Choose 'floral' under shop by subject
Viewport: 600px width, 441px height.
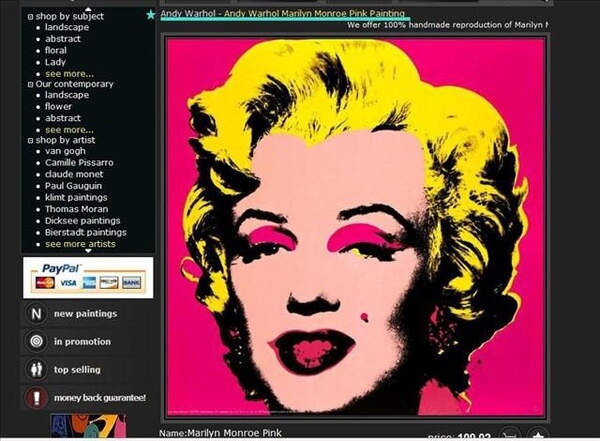58,50
